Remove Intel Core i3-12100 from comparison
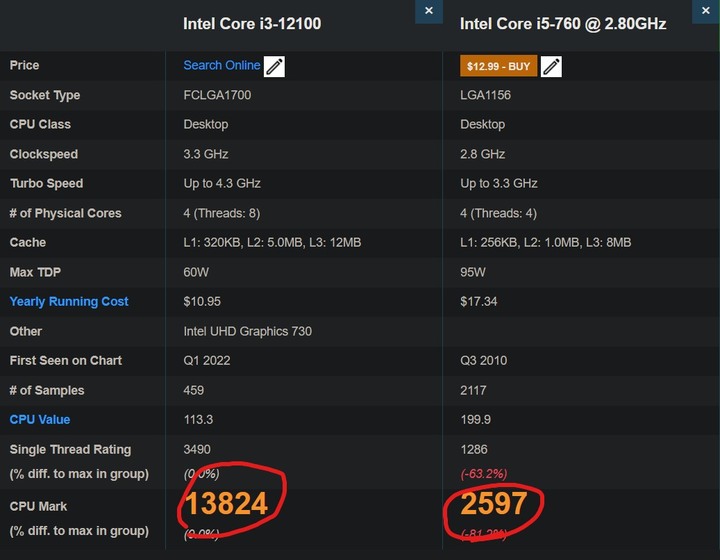 428,11
